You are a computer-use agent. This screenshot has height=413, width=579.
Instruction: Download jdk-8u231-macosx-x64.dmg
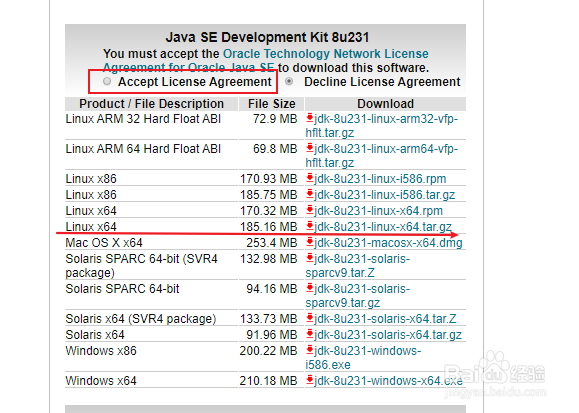pyautogui.click(x=388, y=243)
